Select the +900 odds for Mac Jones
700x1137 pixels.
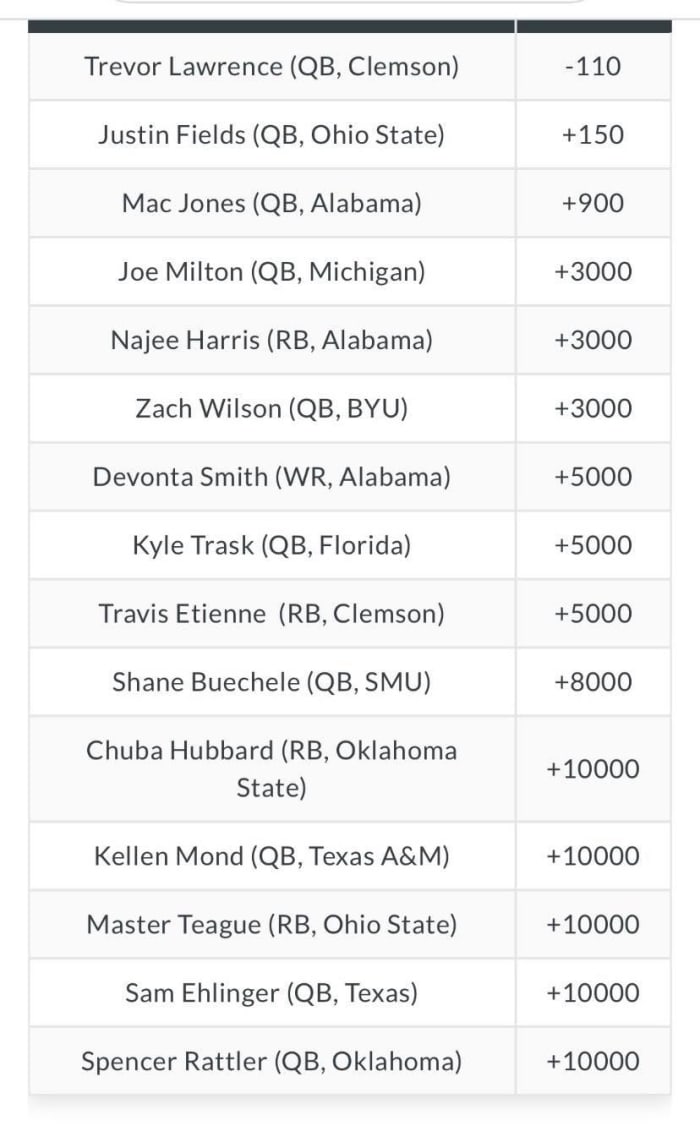point(593,204)
